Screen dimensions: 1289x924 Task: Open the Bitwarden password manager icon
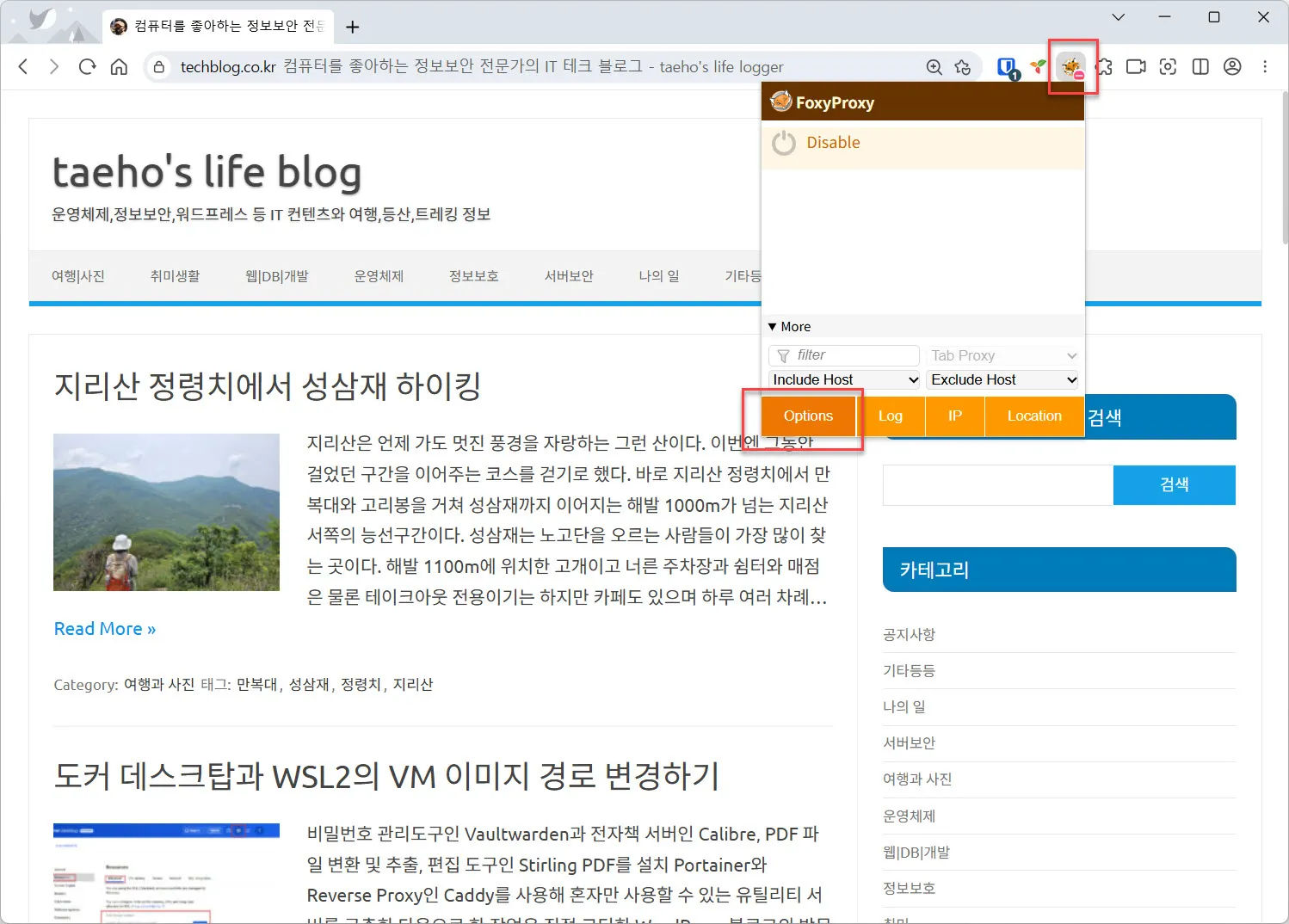1007,66
